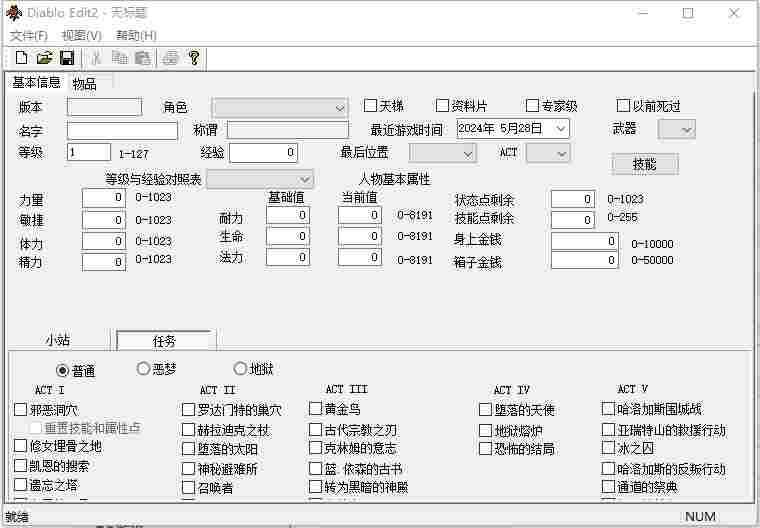Select the 地狱 difficulty radio button
760x528 pixels.
pyautogui.click(x=240, y=368)
